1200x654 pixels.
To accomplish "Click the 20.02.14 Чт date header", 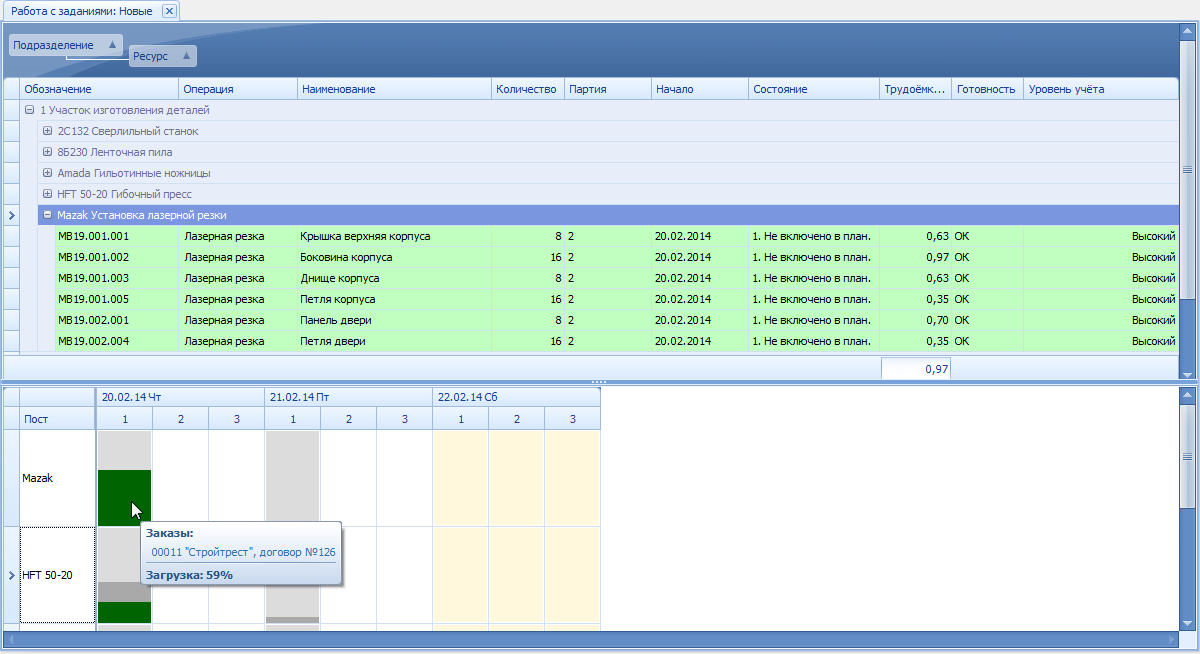I will (180, 397).
